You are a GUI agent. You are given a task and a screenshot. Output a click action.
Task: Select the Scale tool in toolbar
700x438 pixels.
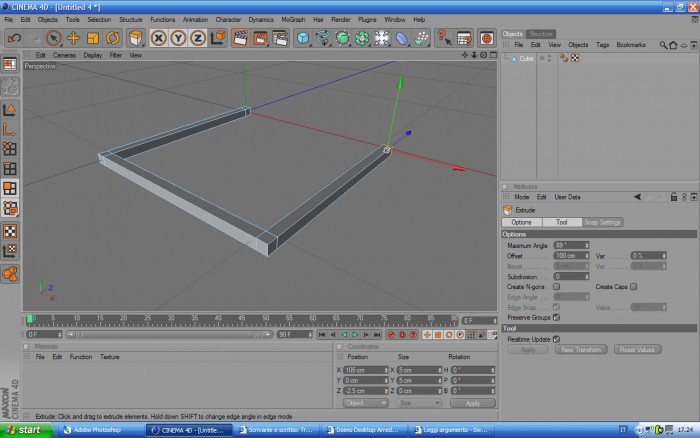[93, 38]
